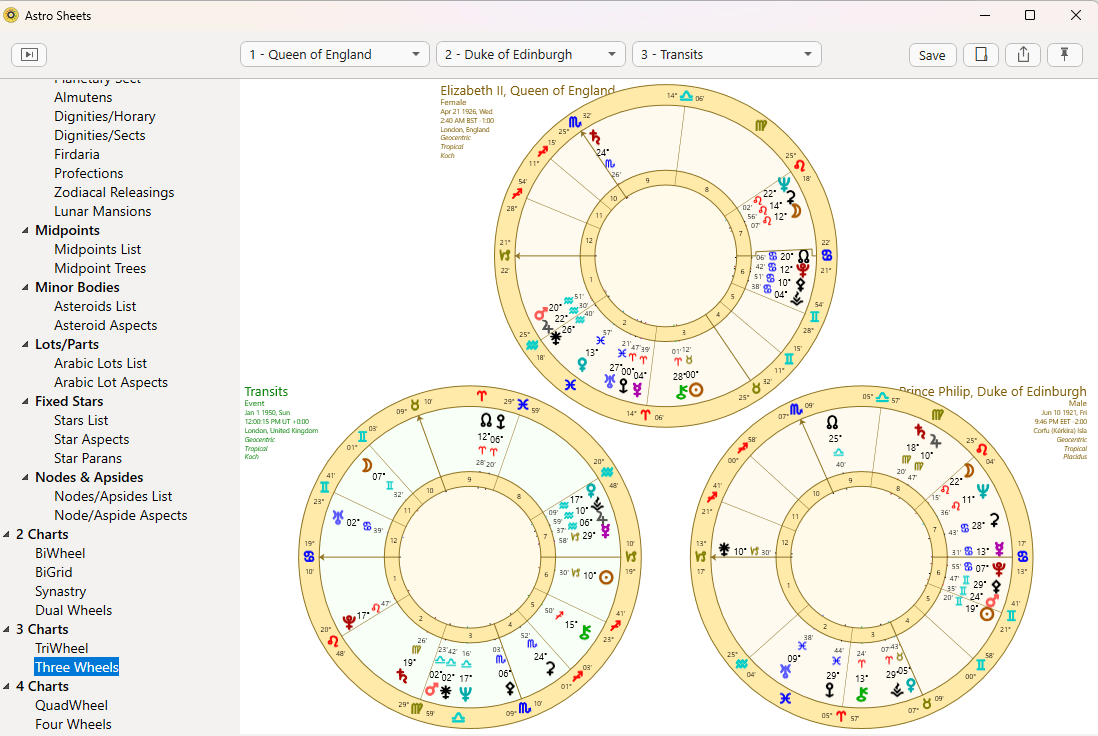Click the share/export icon
Image resolution: width=1098 pixels, height=736 pixels.
point(1023,55)
